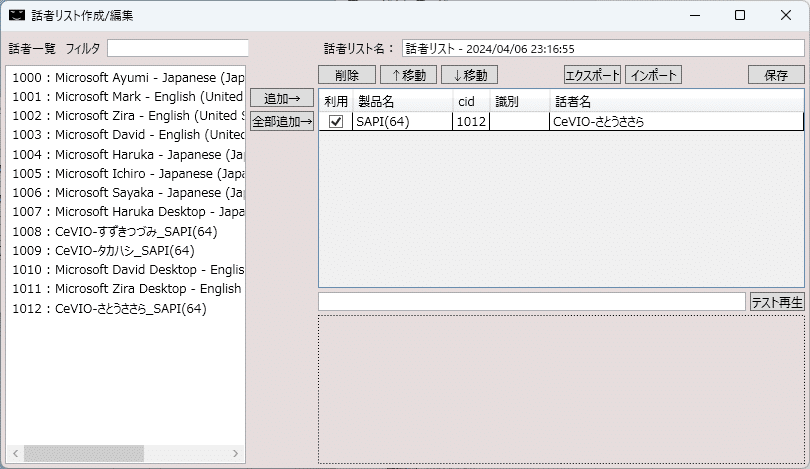810x469 pixels.
Task: Close the 話者リスト作成/編集 window
Action: point(786,15)
